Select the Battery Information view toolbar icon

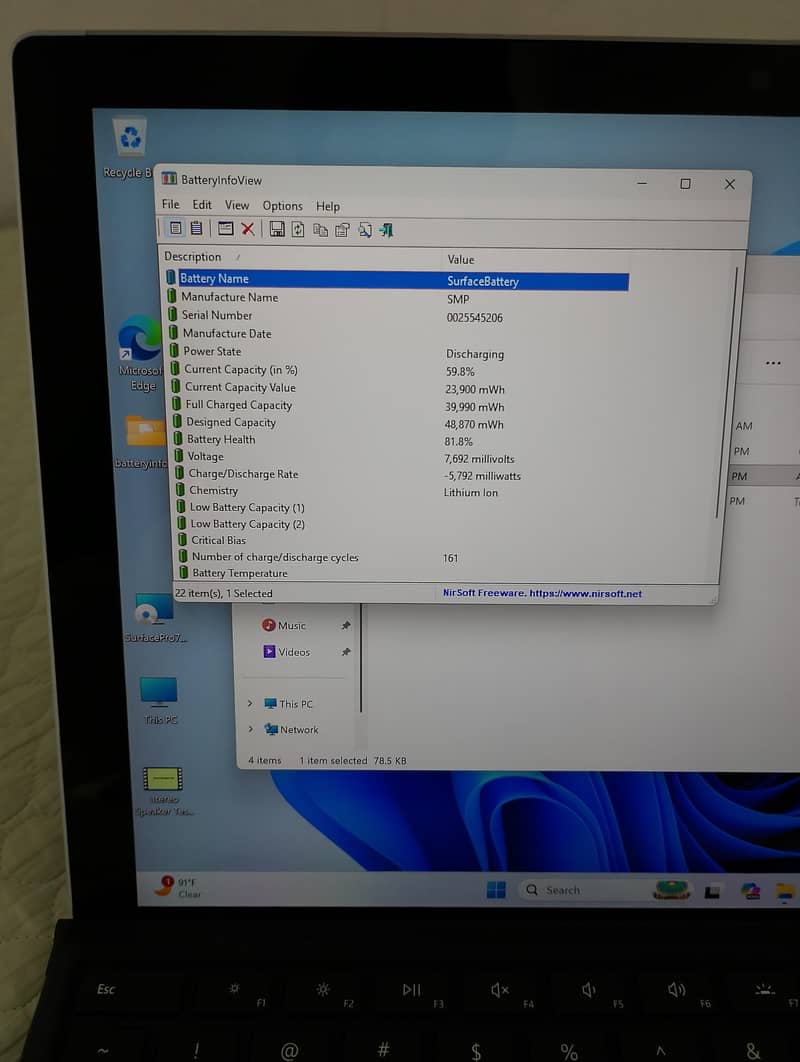[175, 228]
